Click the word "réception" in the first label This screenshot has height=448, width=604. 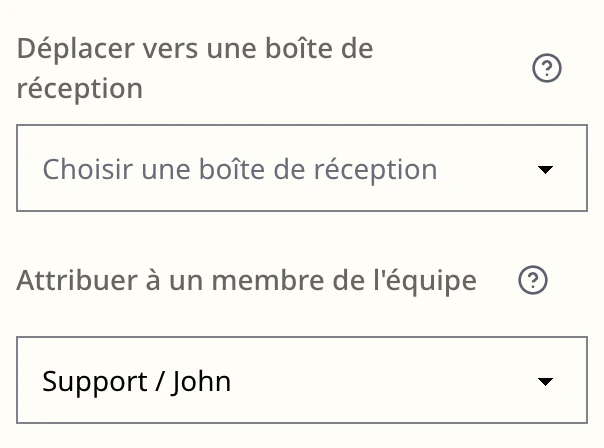(80, 89)
